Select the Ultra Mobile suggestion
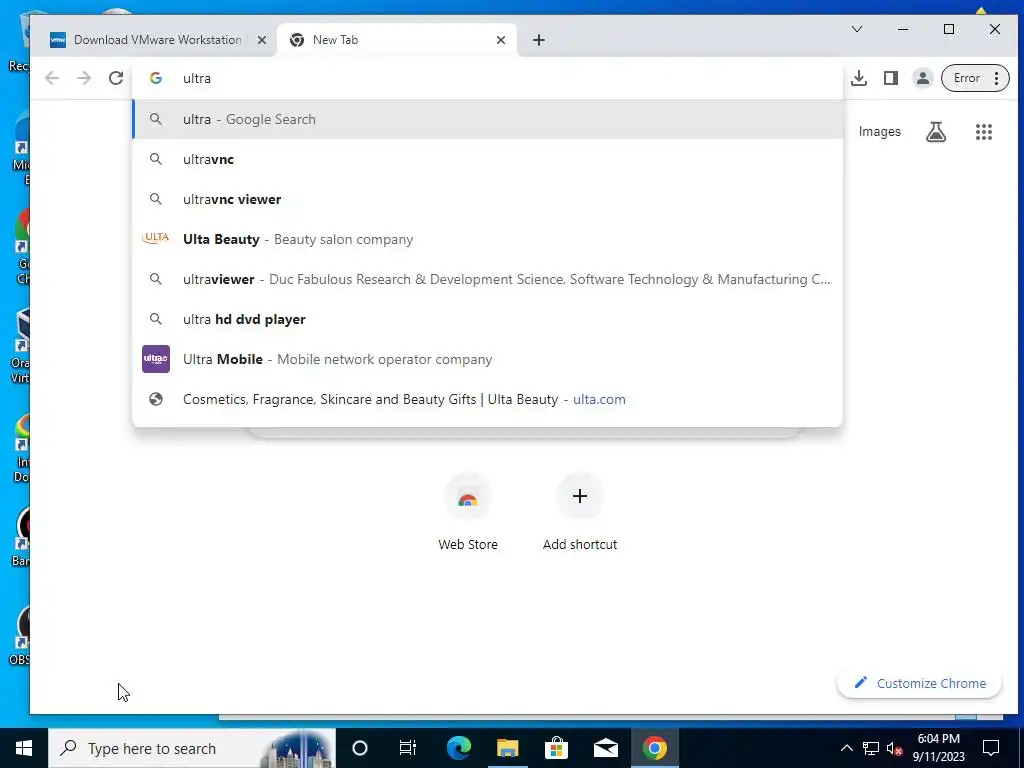Image resolution: width=1024 pixels, height=768 pixels. pyautogui.click(x=487, y=359)
